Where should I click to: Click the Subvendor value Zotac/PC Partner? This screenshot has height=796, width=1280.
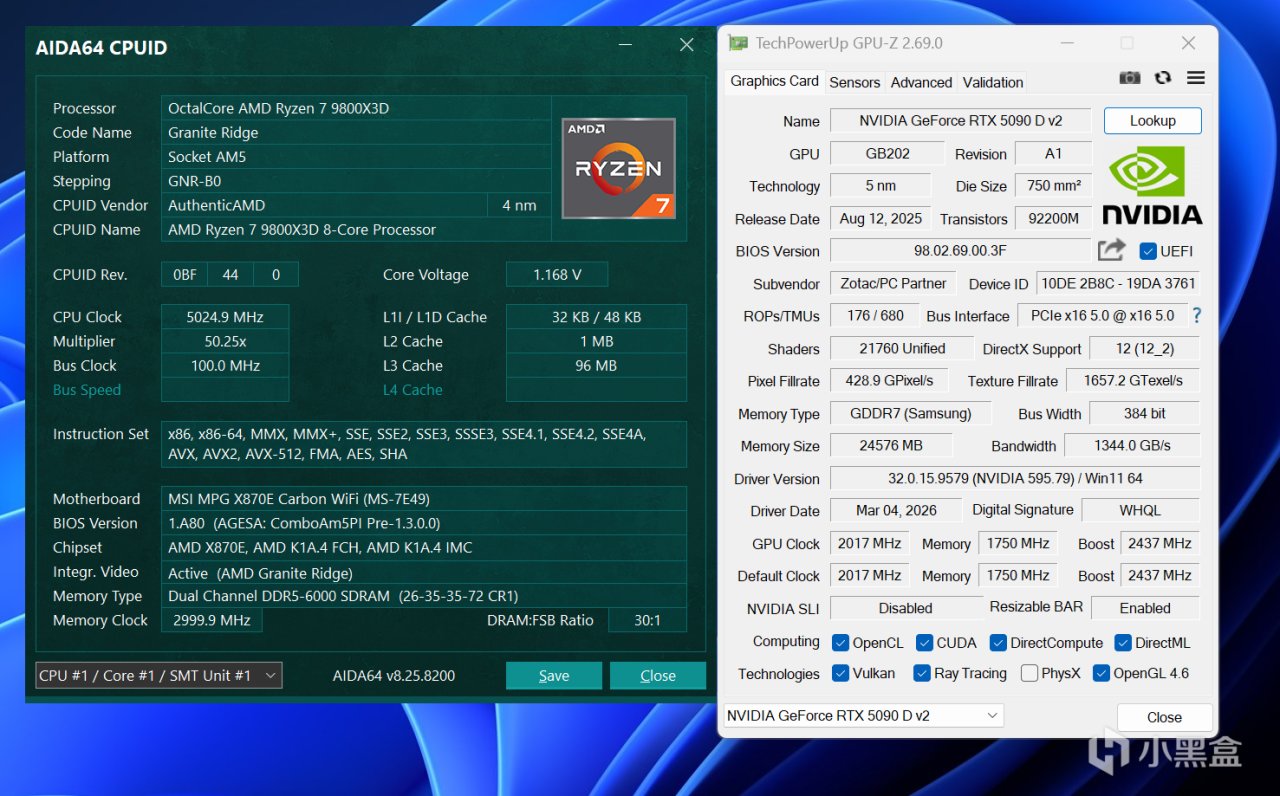coord(893,283)
